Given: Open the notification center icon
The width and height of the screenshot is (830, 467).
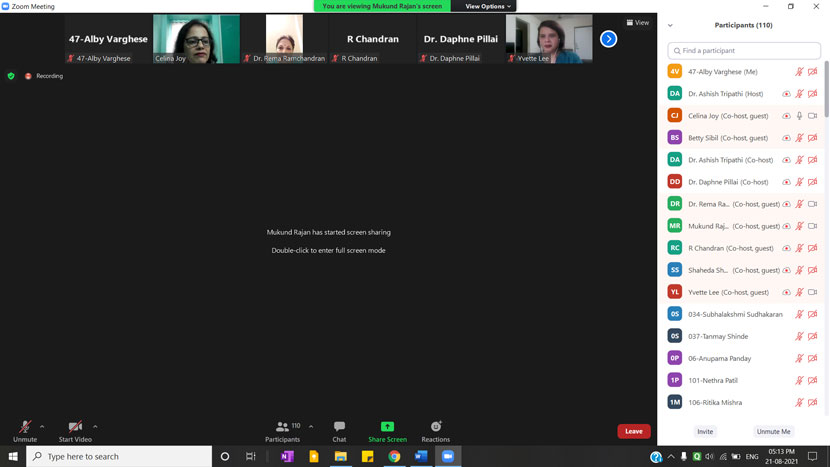Looking at the screenshot, I should coord(813,456).
